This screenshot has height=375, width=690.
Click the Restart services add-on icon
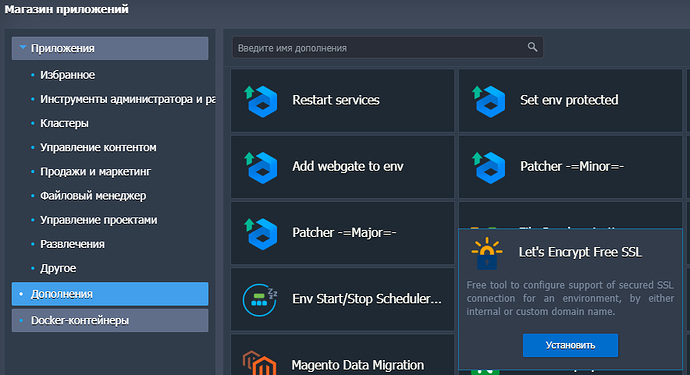pyautogui.click(x=261, y=101)
